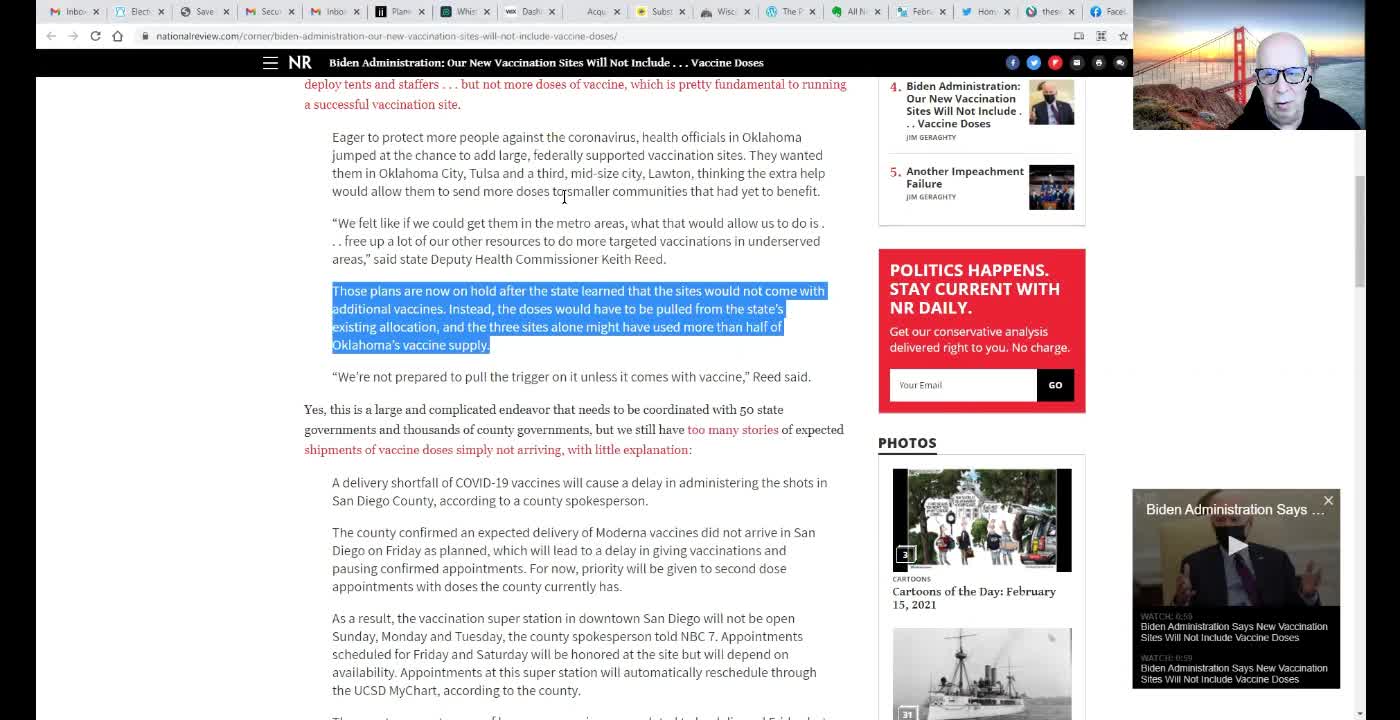Share article via the Facebook icon in header
Image resolution: width=1400 pixels, height=720 pixels.
click(1012, 63)
